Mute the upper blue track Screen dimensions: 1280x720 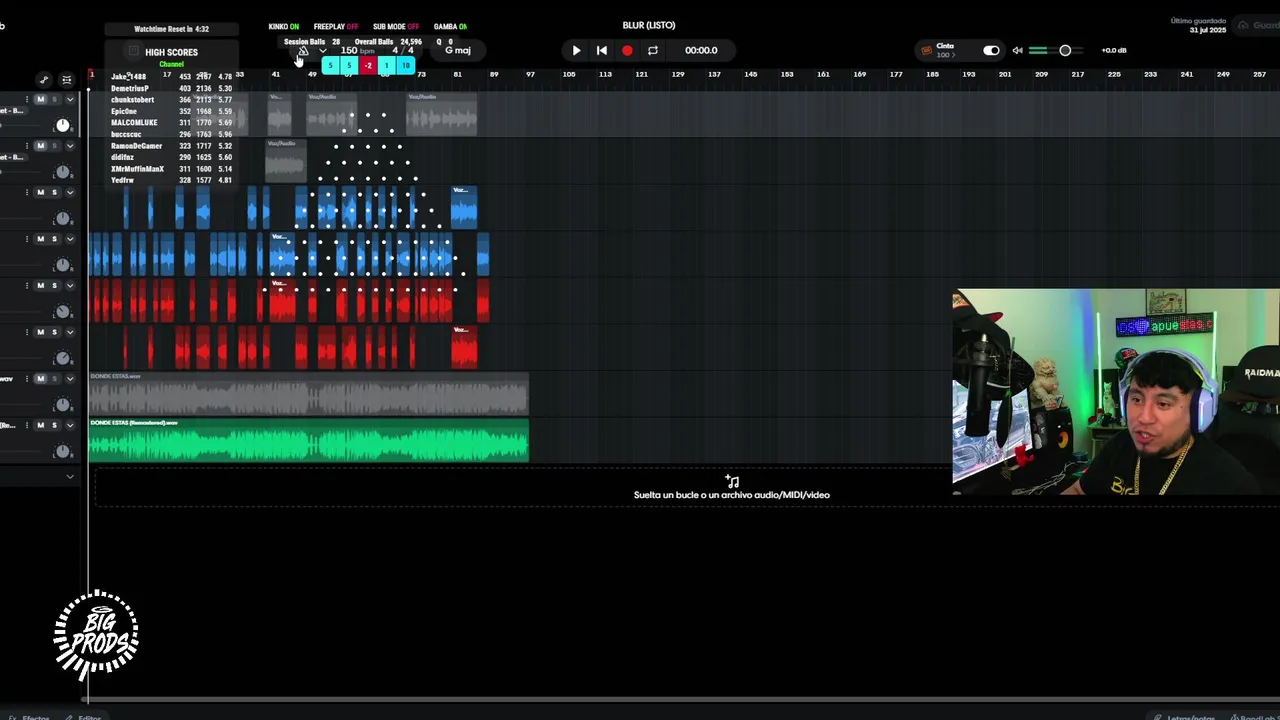pyautogui.click(x=40, y=192)
